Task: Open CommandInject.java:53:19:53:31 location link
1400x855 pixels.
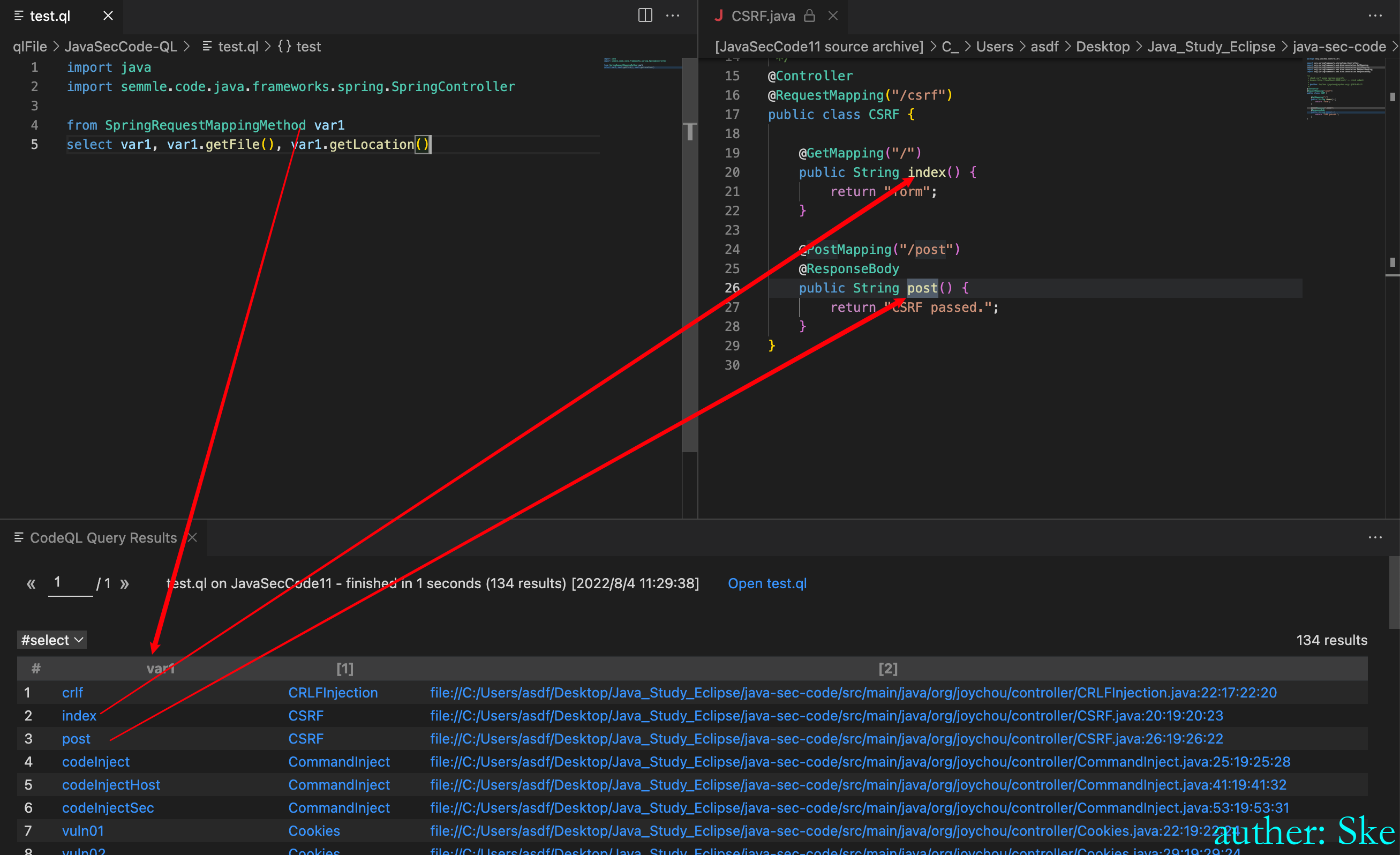Action: tap(860, 808)
